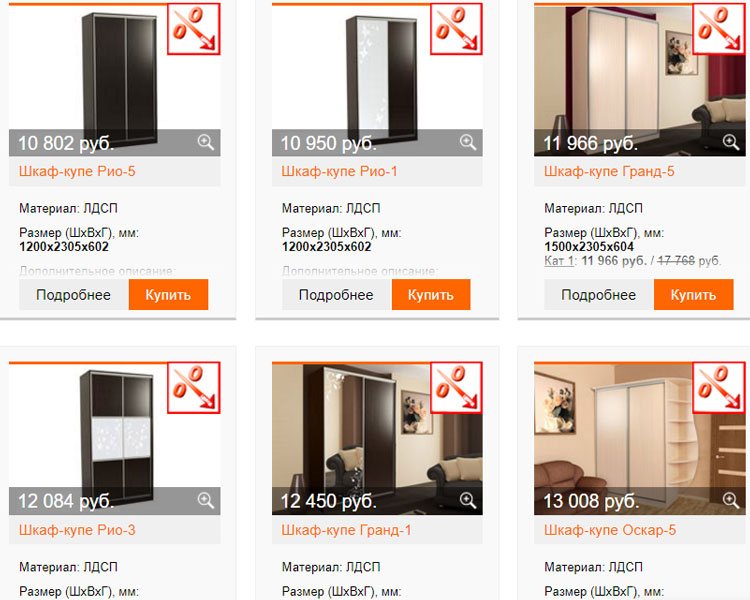Follow the Шкаф-купе Оскар-5 title link
The image size is (750, 600).
click(610, 530)
